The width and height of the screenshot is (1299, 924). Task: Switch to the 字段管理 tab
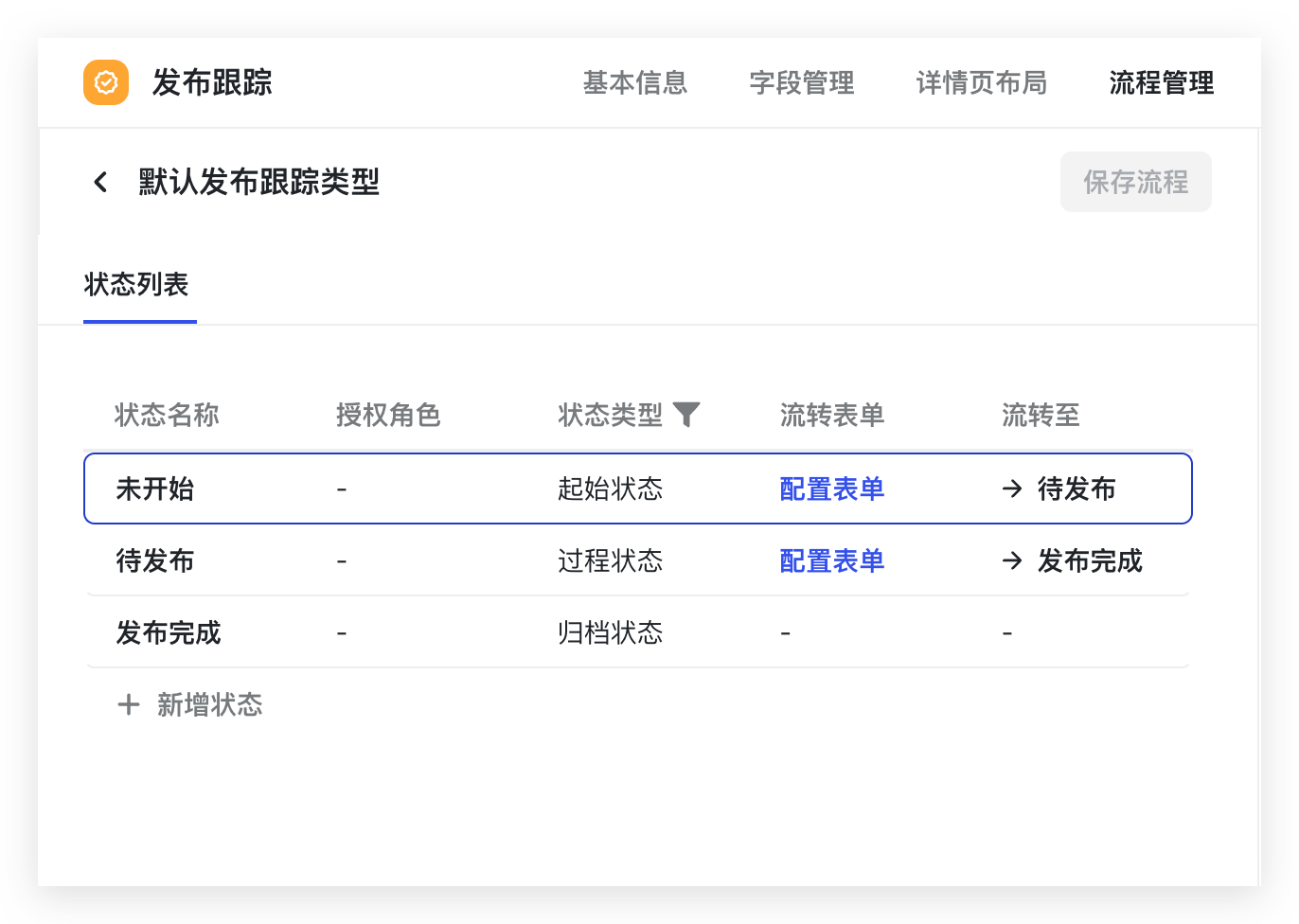click(x=802, y=82)
